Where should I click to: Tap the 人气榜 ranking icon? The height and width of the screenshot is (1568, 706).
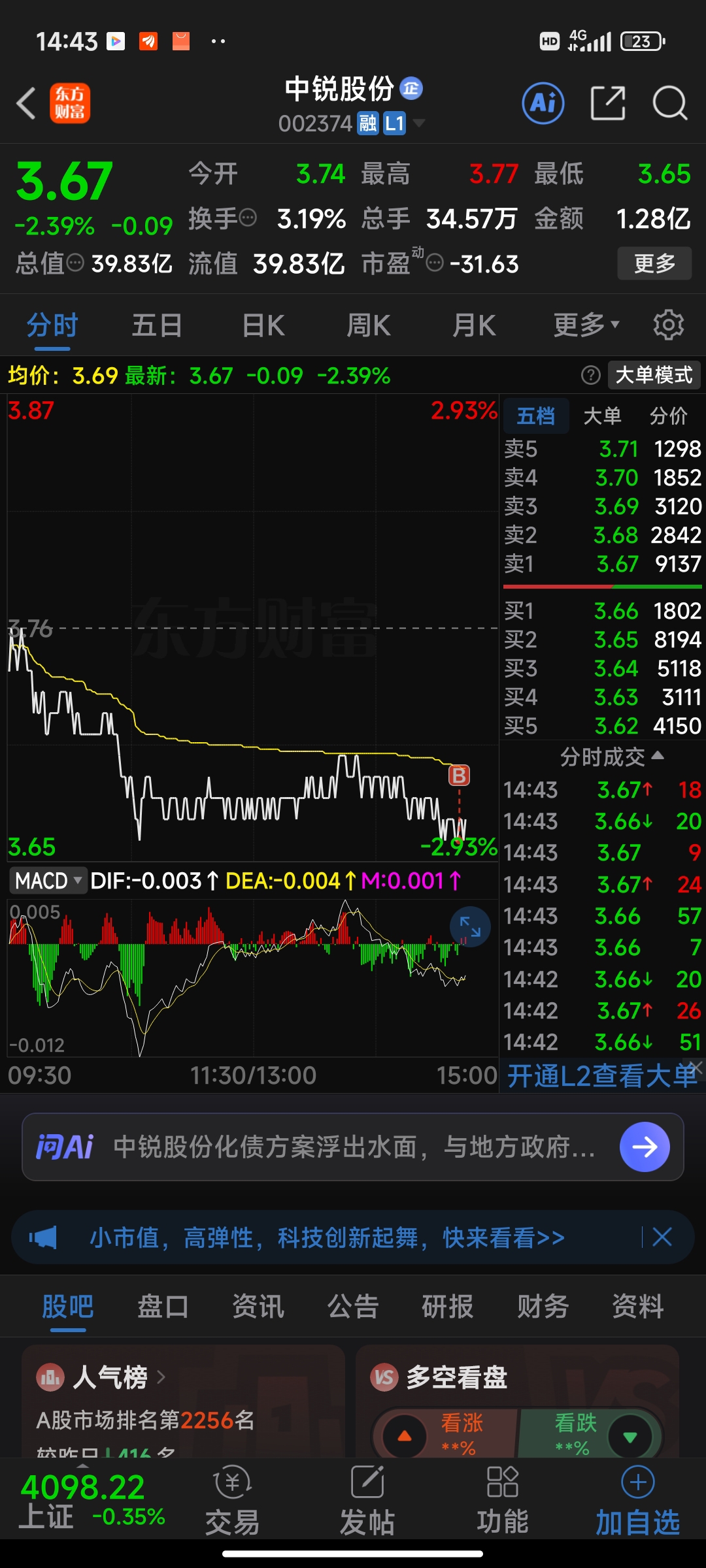50,1377
